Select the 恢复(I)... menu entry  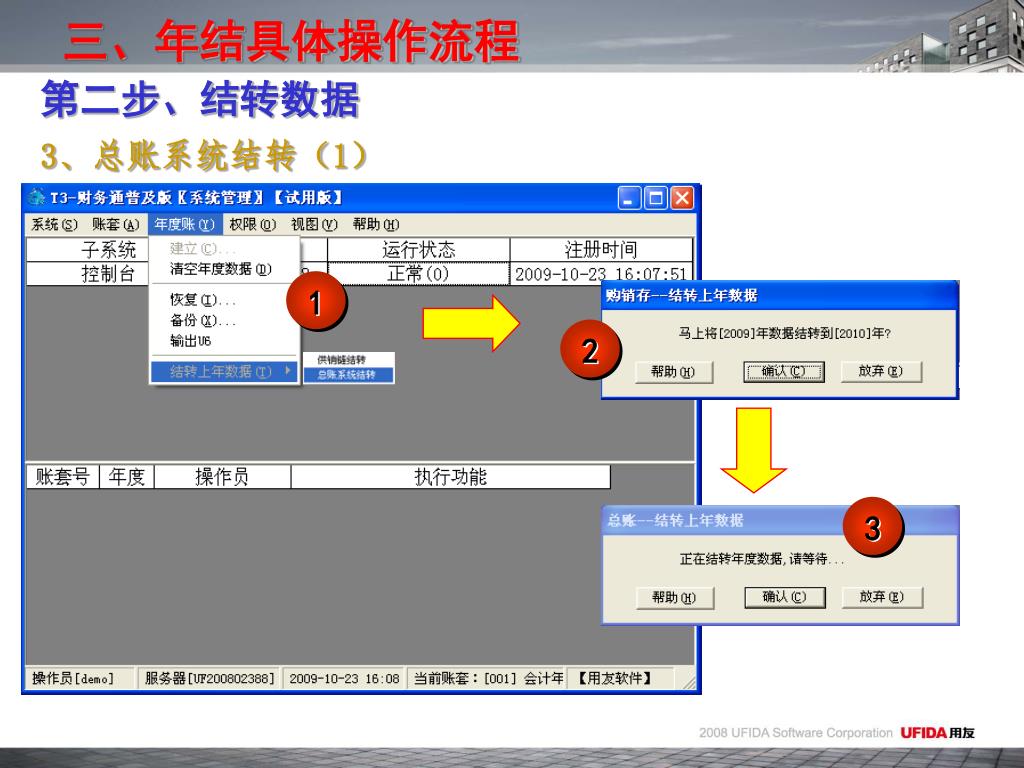(202, 300)
